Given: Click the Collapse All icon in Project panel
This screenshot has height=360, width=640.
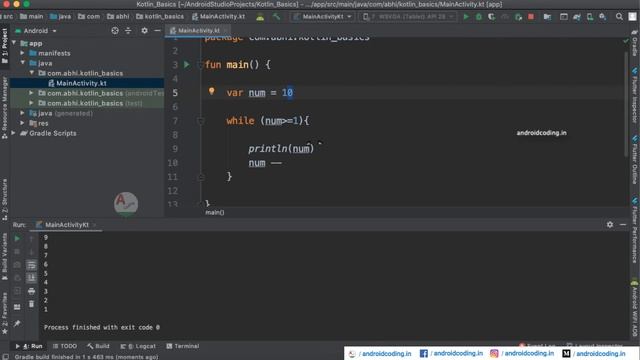Looking at the screenshot, I should tap(128, 31).
